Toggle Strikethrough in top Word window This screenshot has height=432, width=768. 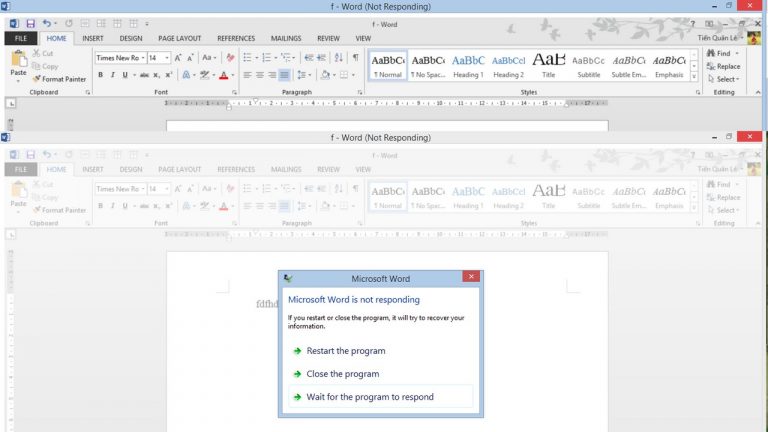(x=144, y=75)
